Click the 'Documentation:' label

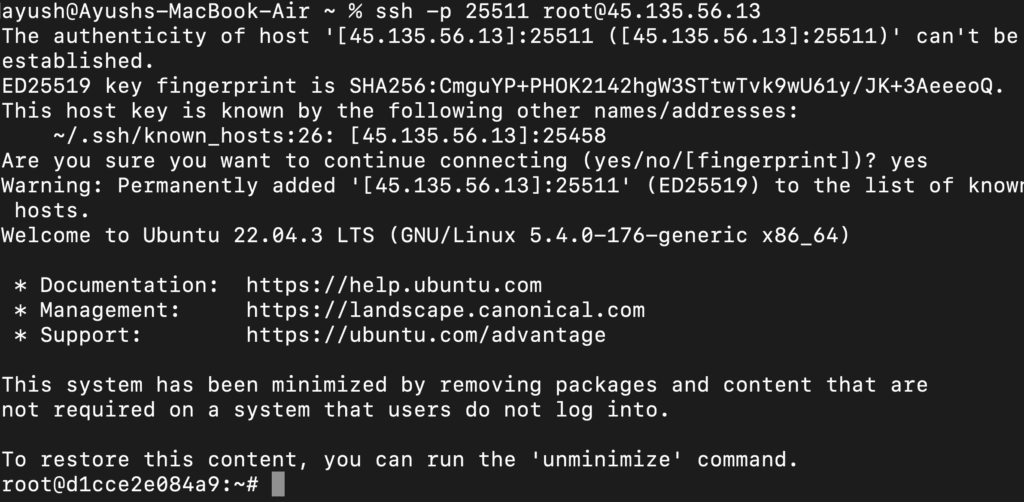pos(129,286)
